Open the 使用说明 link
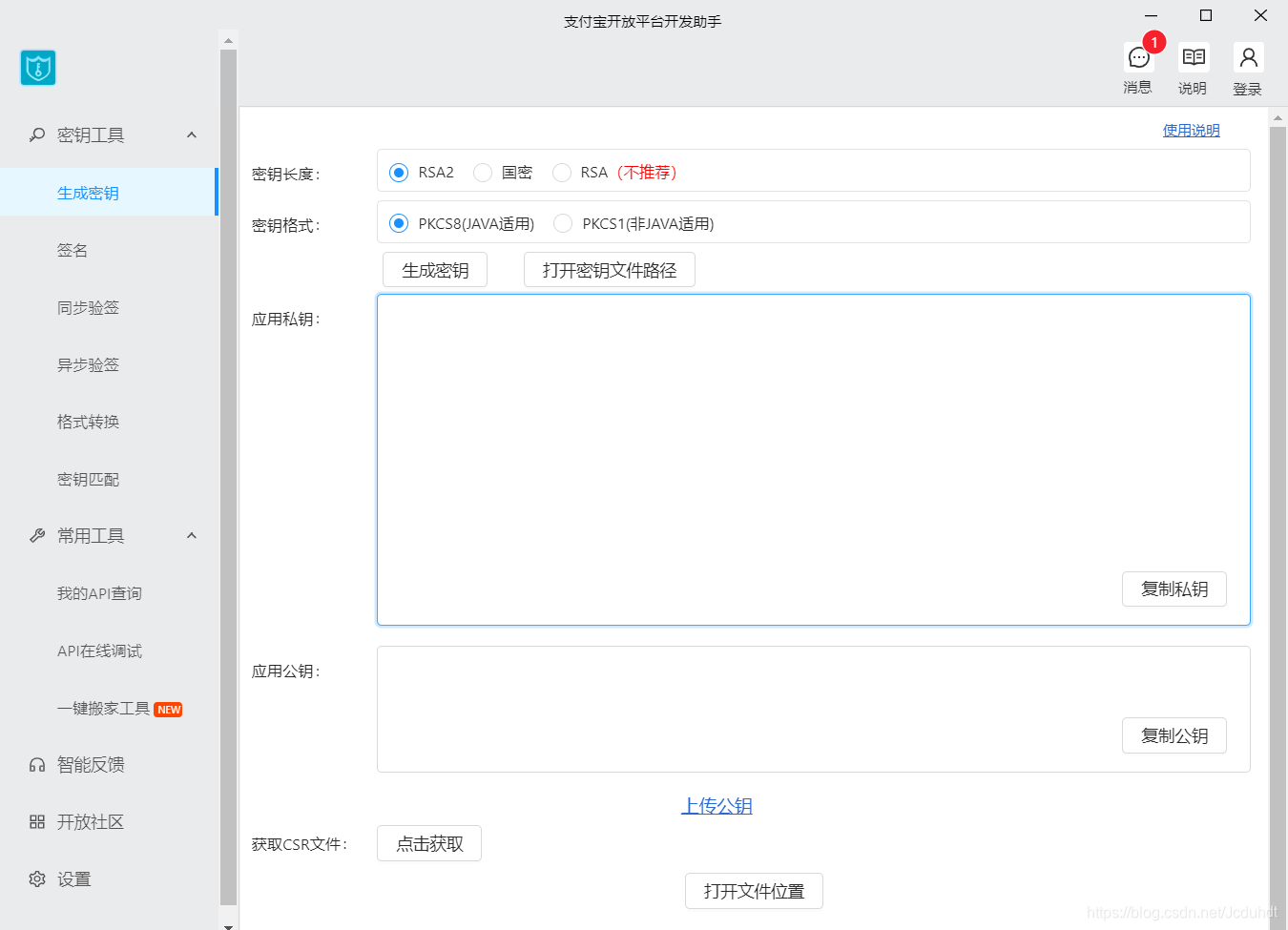1288x930 pixels. 1191,130
